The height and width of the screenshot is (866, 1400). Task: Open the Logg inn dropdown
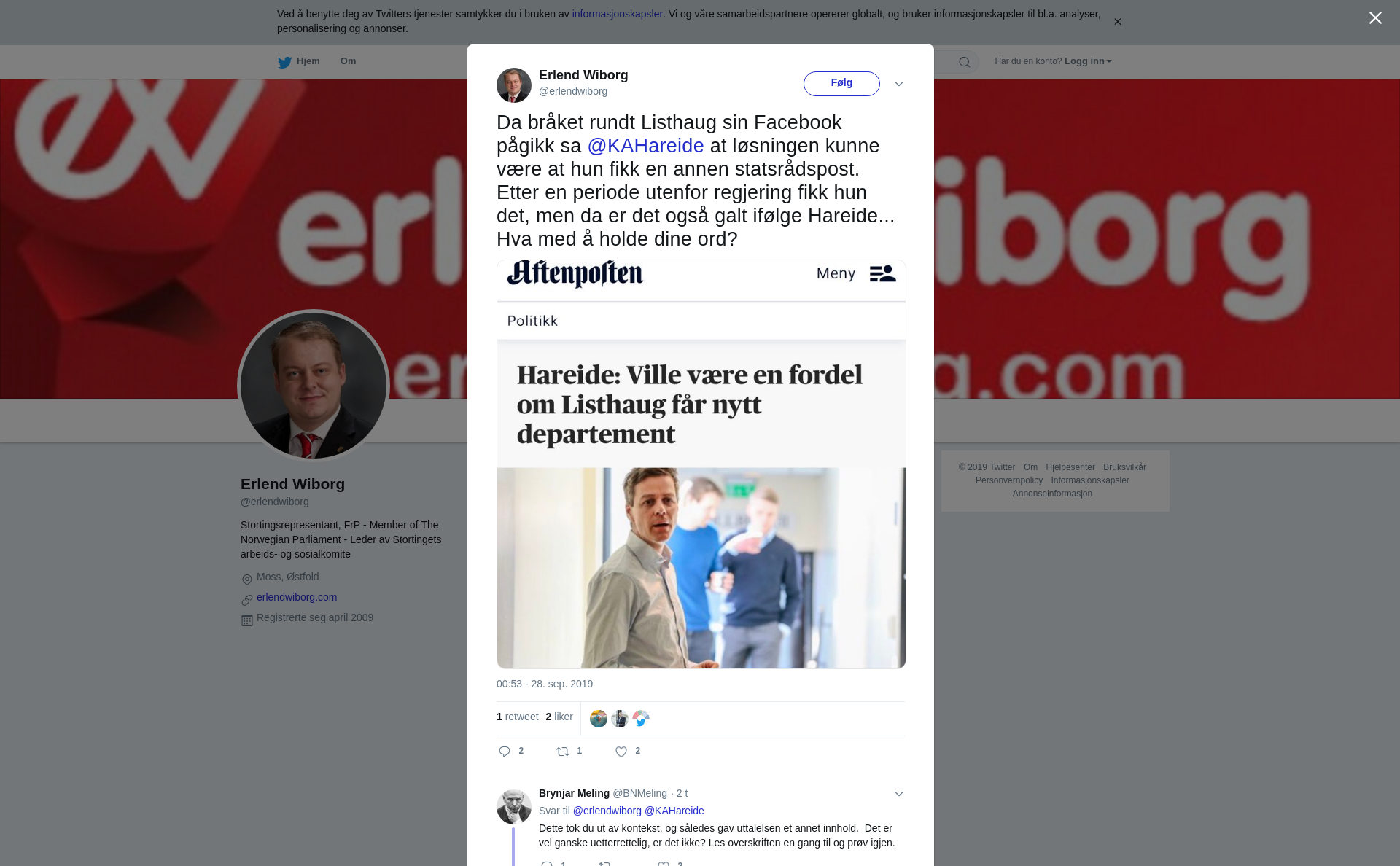tap(1088, 61)
